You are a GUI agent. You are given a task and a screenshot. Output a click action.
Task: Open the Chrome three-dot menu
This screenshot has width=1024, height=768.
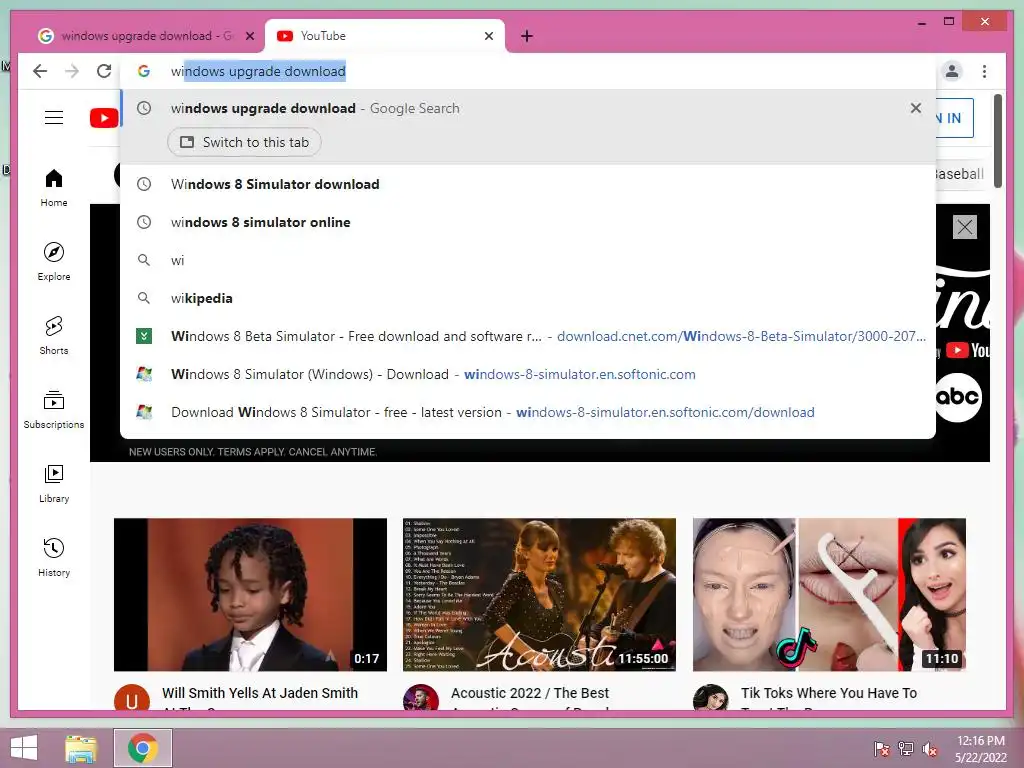click(x=984, y=71)
